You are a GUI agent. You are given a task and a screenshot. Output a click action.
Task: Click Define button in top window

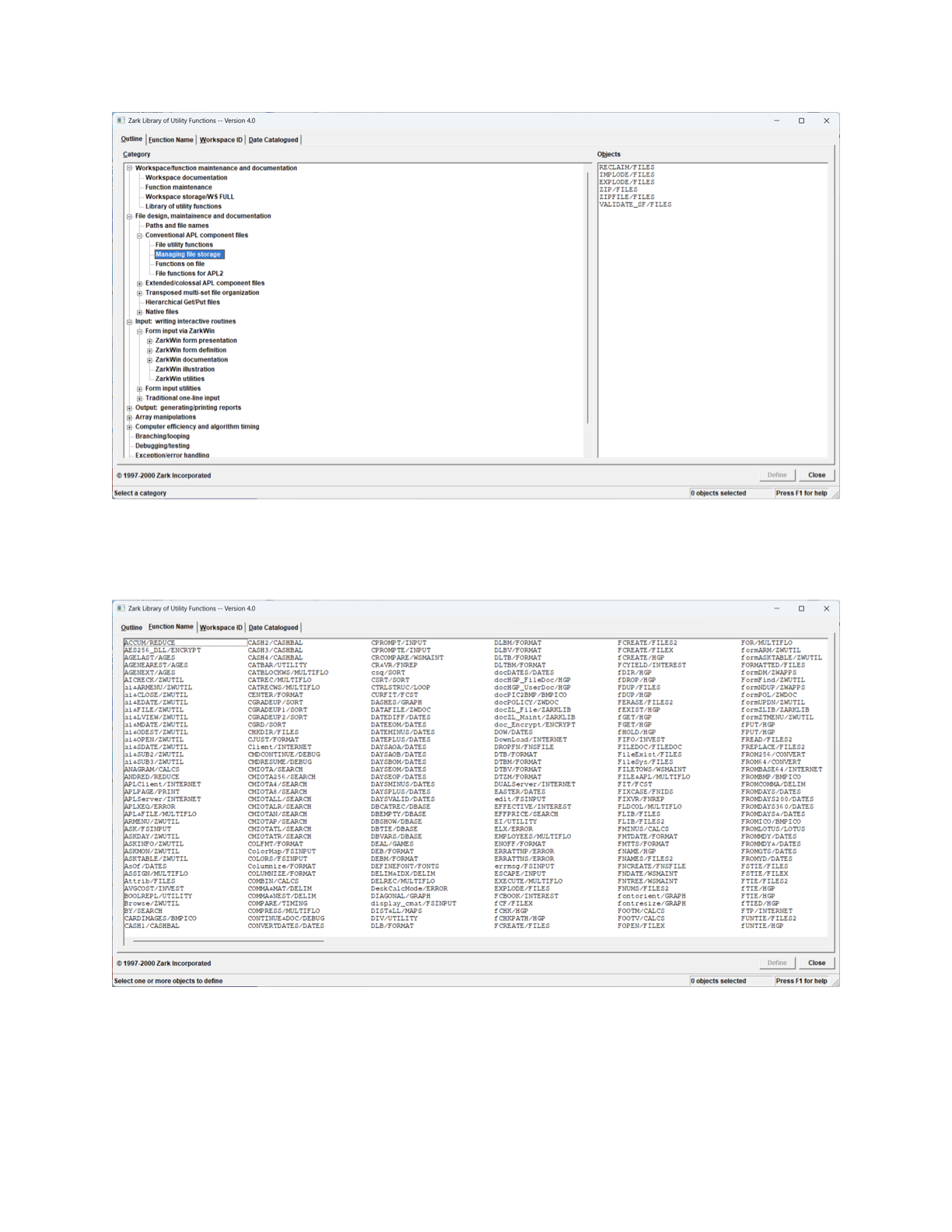pos(777,475)
